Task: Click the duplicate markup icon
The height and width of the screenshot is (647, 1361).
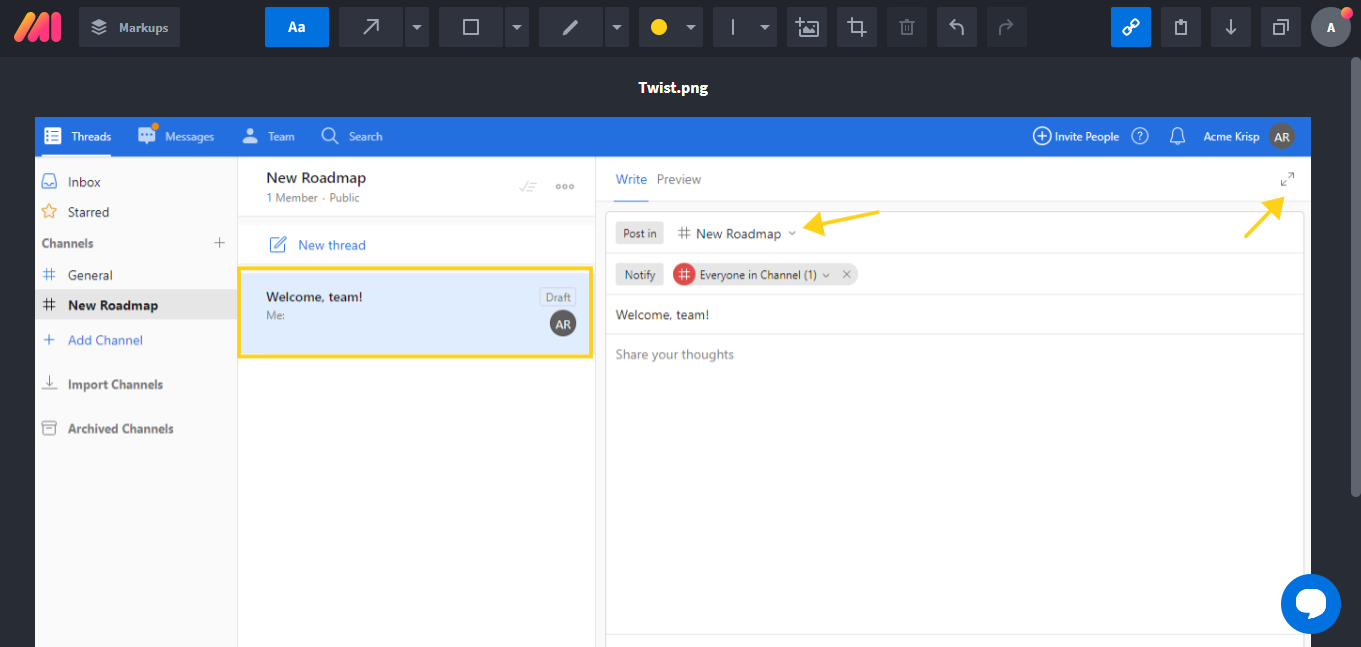Action: coord(1281,27)
